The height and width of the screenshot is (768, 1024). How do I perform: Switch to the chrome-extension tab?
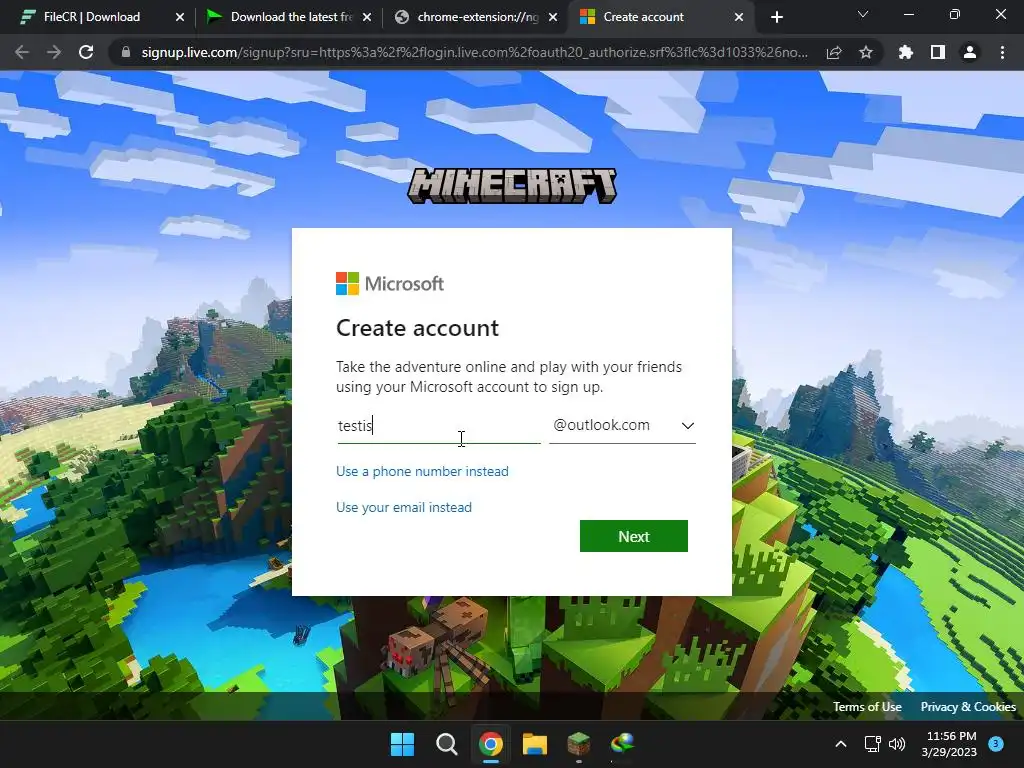[x=477, y=17]
